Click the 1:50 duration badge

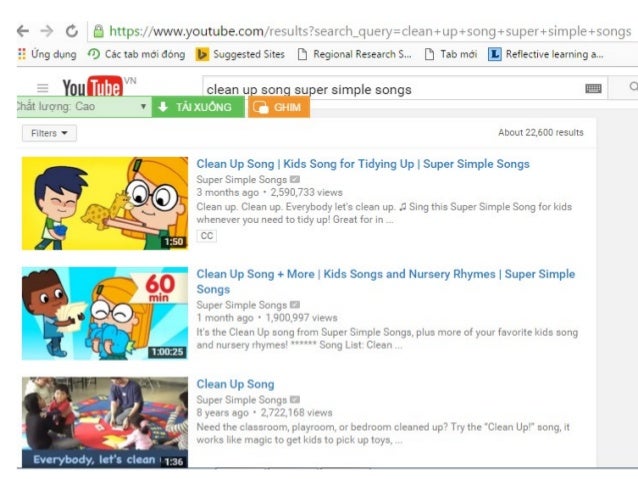(x=174, y=242)
